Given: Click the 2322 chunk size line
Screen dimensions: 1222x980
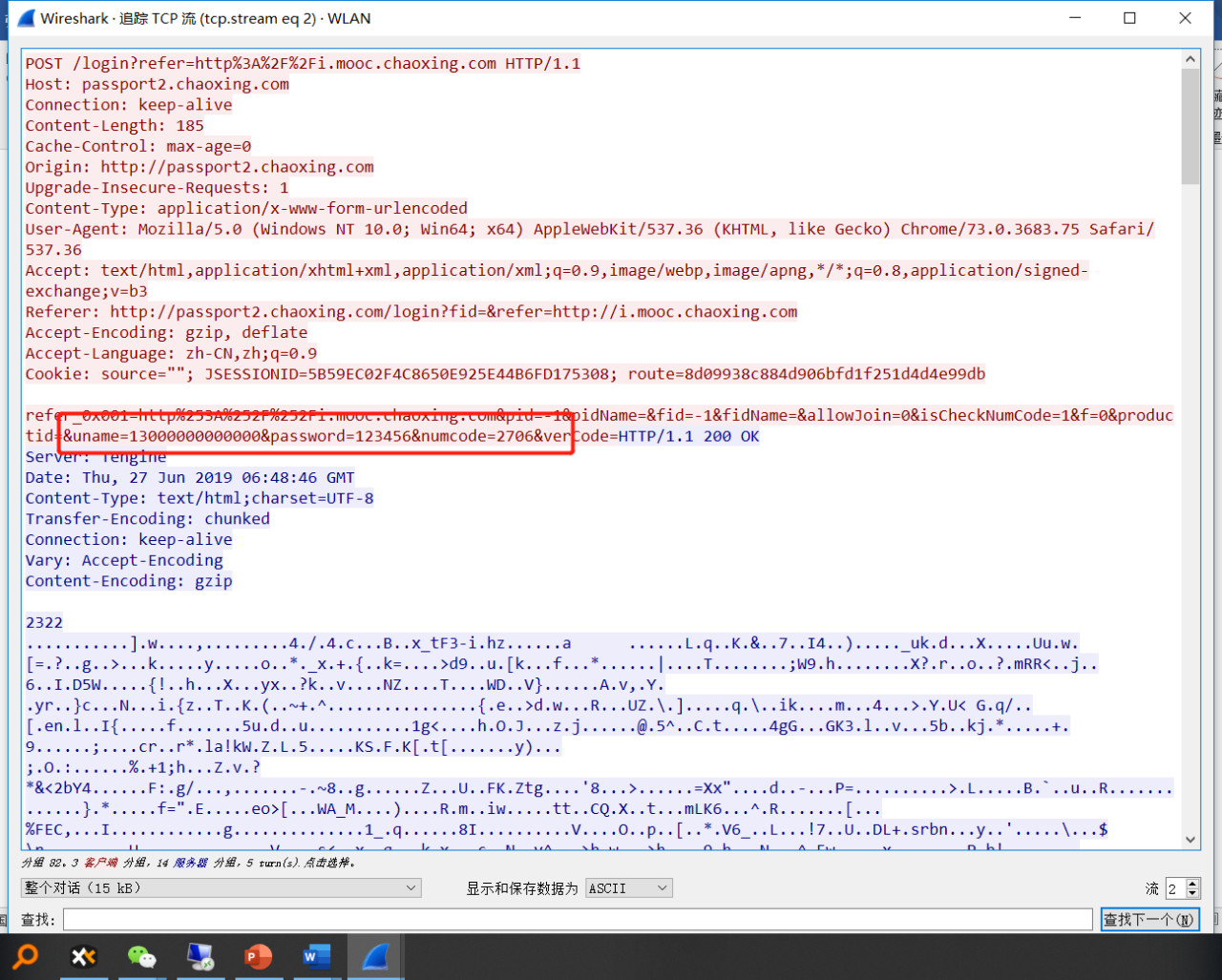Looking at the screenshot, I should (x=44, y=622).
